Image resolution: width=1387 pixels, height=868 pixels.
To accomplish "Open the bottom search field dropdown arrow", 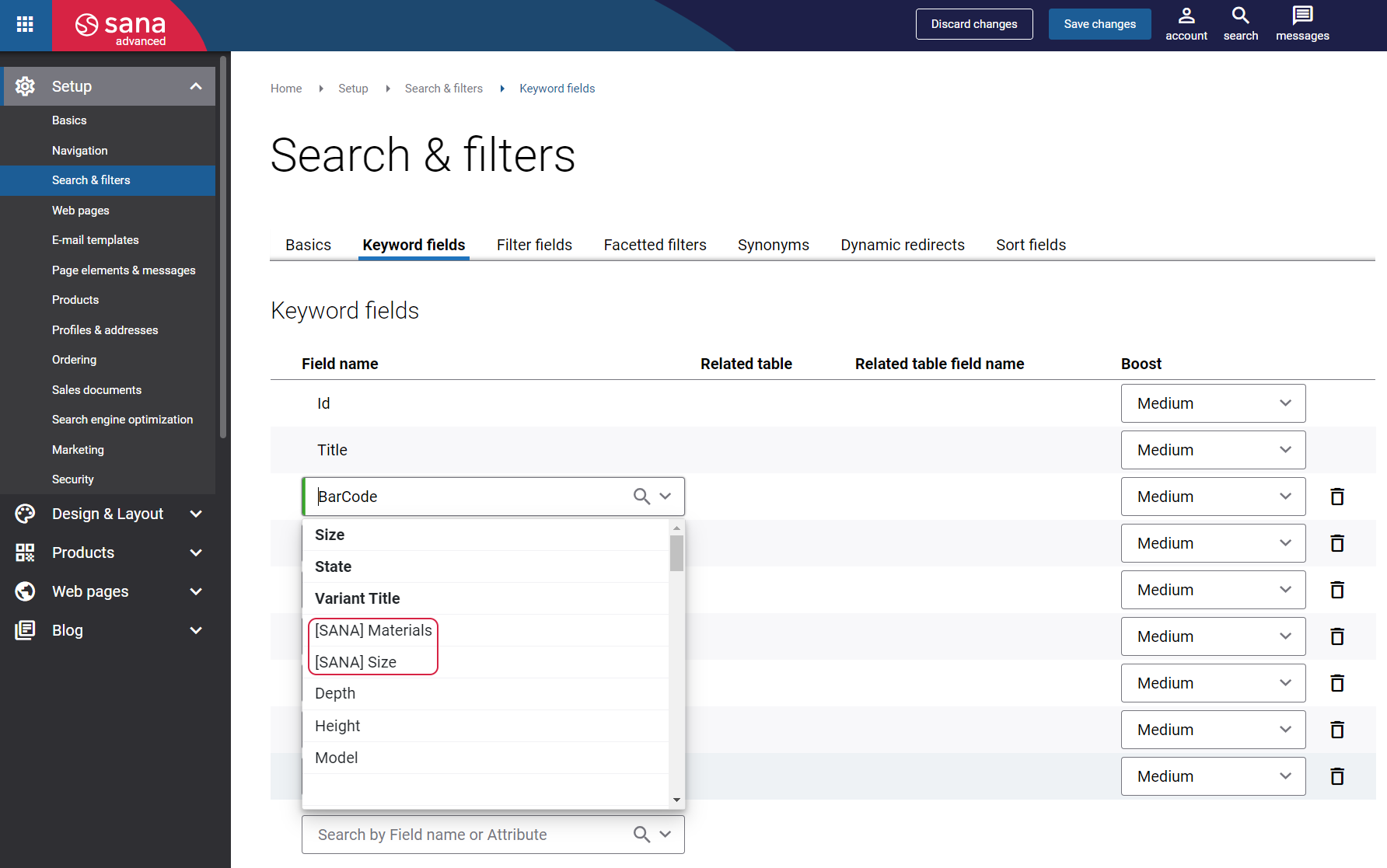I will tap(666, 835).
